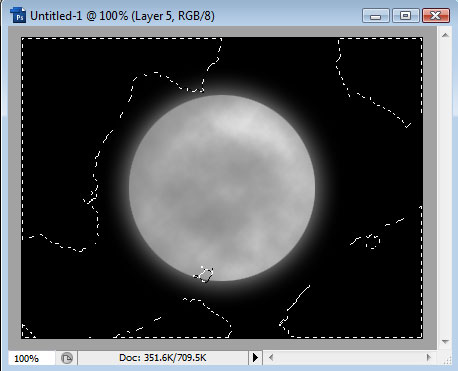Click the status bar preview icon next to zoom
The height and width of the screenshot is (371, 458).
67,358
